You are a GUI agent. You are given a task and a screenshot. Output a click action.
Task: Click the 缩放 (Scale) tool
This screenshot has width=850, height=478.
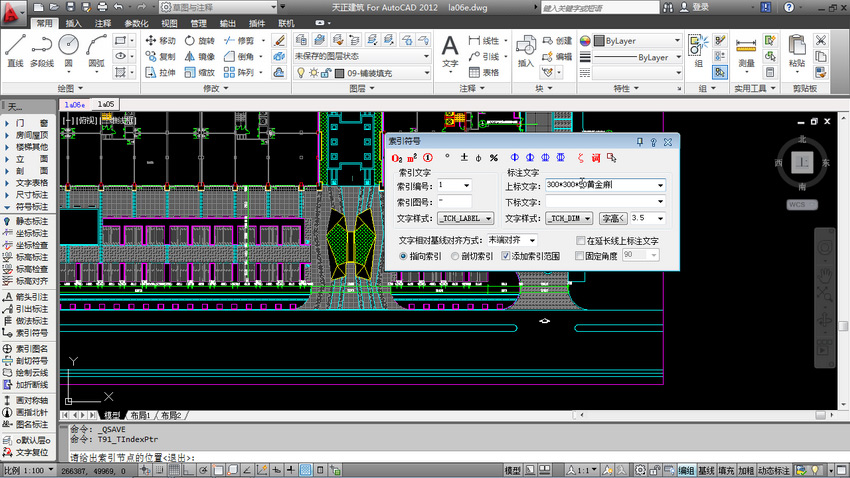coord(199,72)
